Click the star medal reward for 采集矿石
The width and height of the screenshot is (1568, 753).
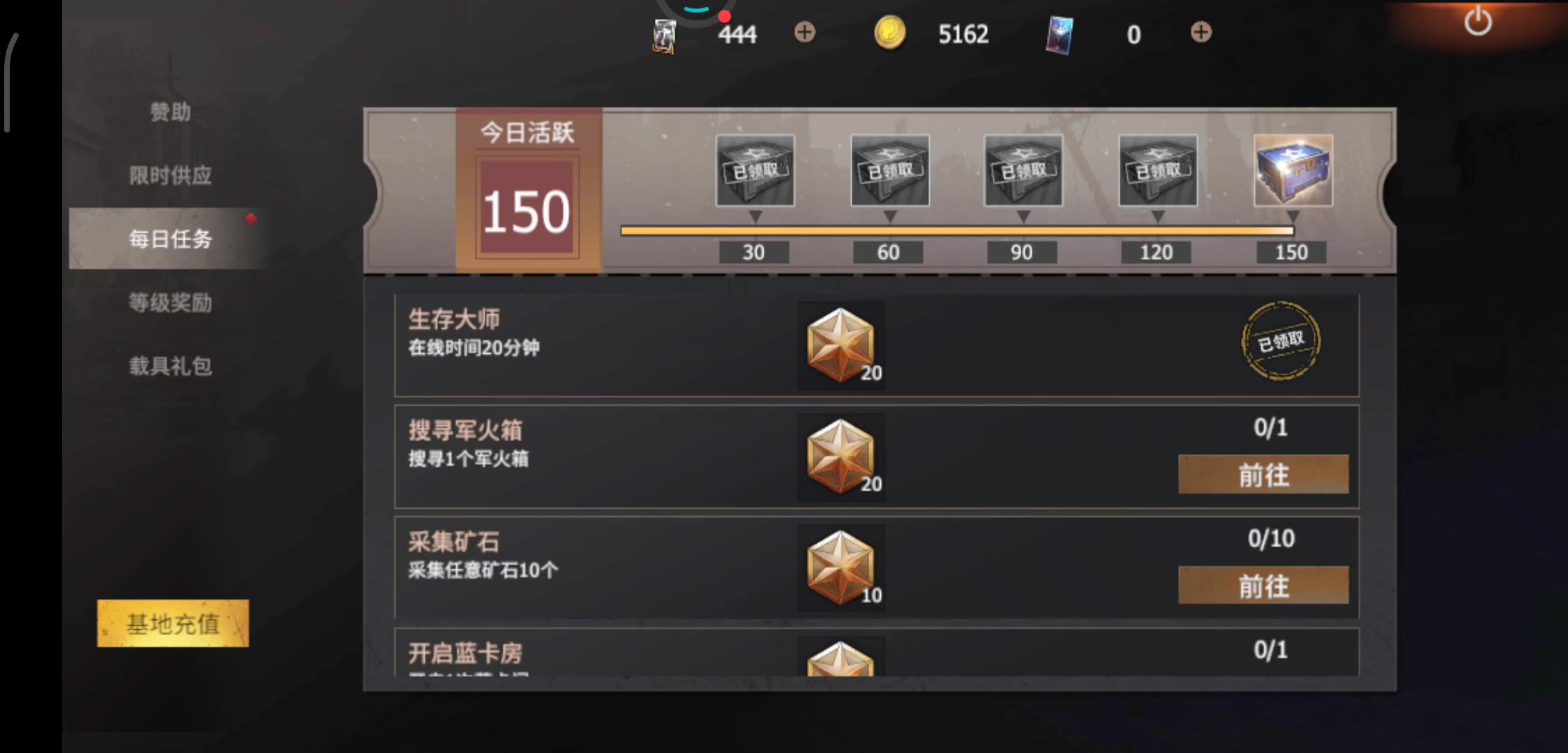click(842, 568)
